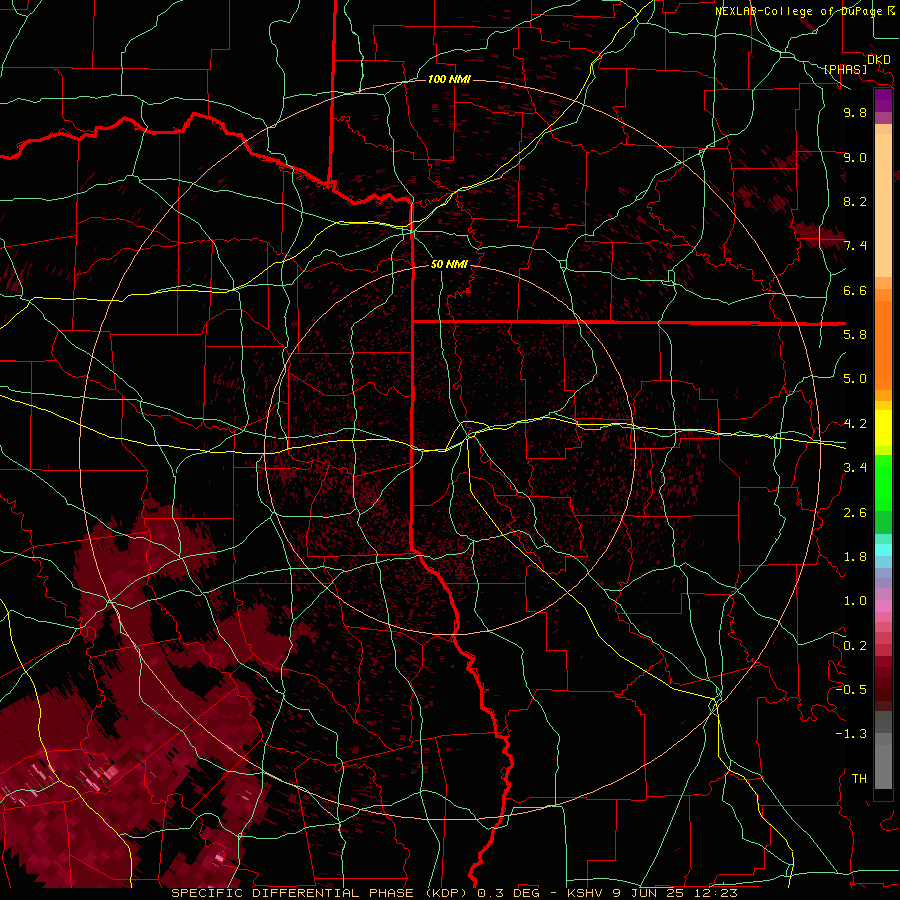
Task: Click the -1.3 value on the color scale
Action: tap(851, 734)
